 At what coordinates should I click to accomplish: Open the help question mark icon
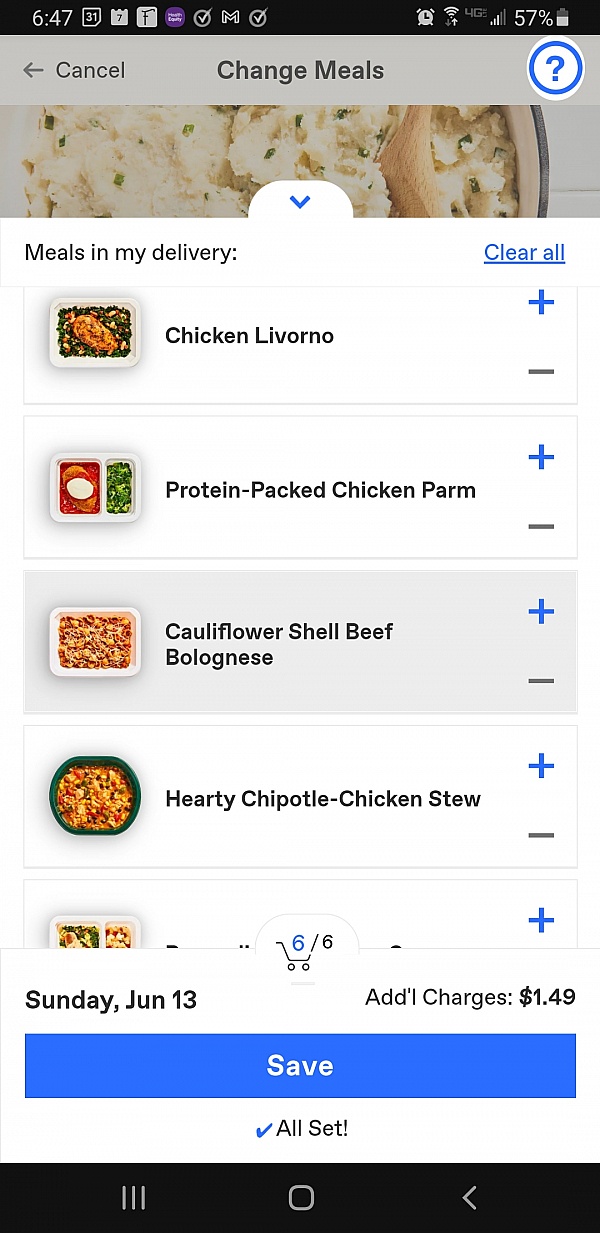coord(555,69)
